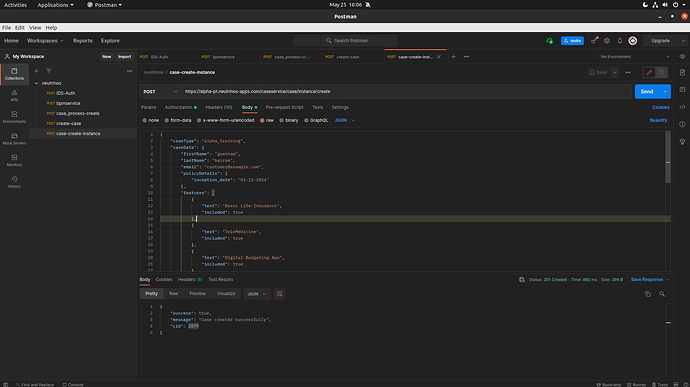Open the No Environment dropdown
690x387 pixels.
tap(635, 57)
